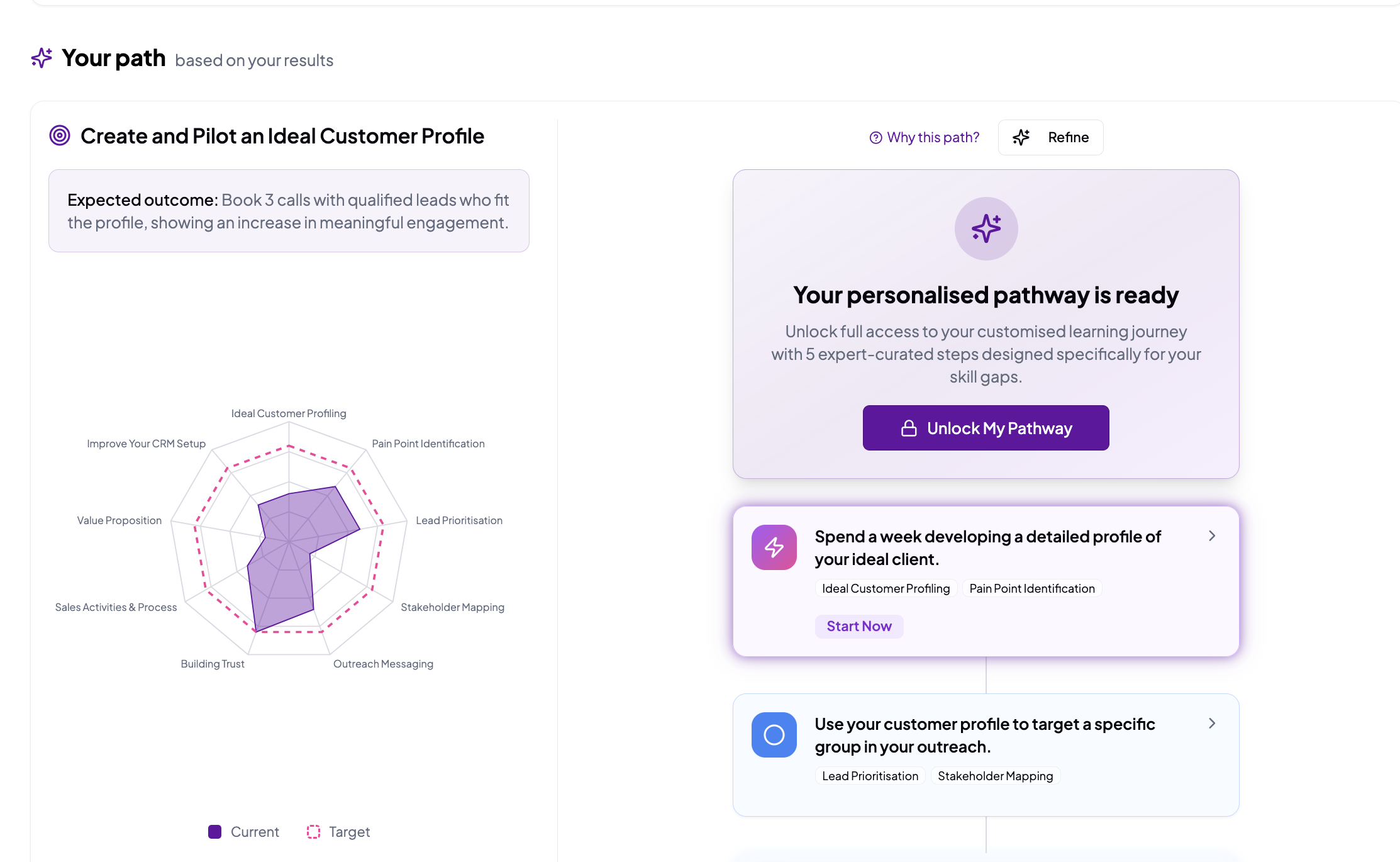The height and width of the screenshot is (862, 1400).
Task: Toggle the Target series in the chart legend
Action: (x=338, y=831)
